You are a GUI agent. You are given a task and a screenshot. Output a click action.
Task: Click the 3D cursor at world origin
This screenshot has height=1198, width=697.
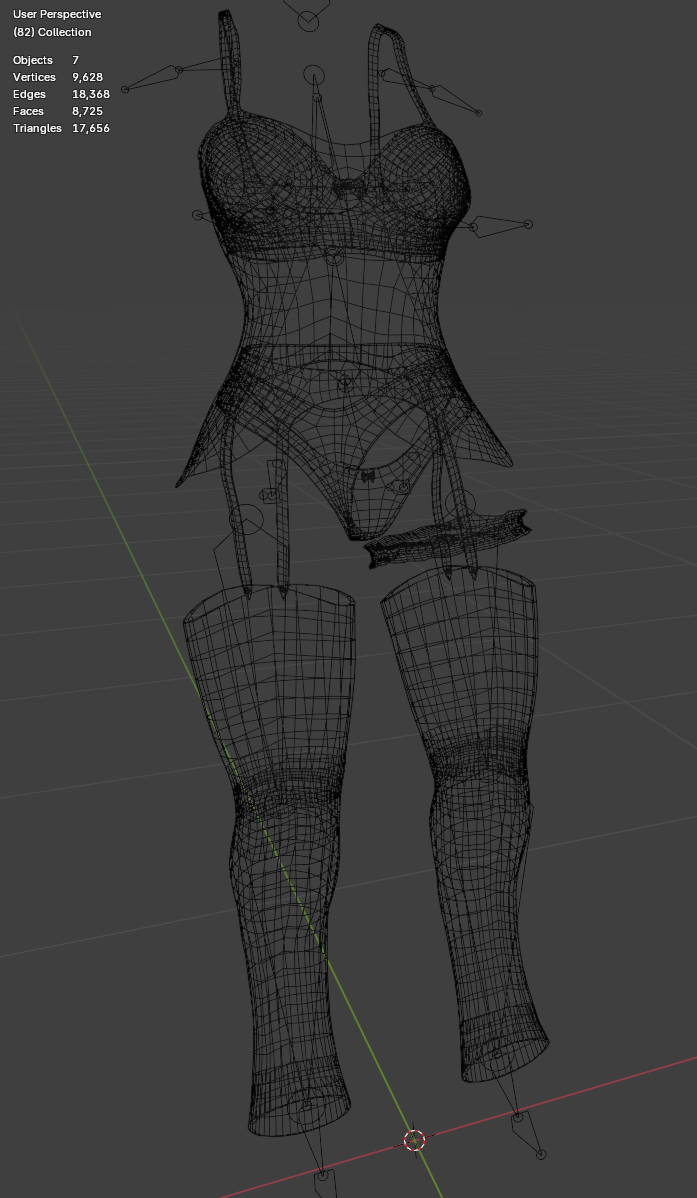click(414, 1139)
